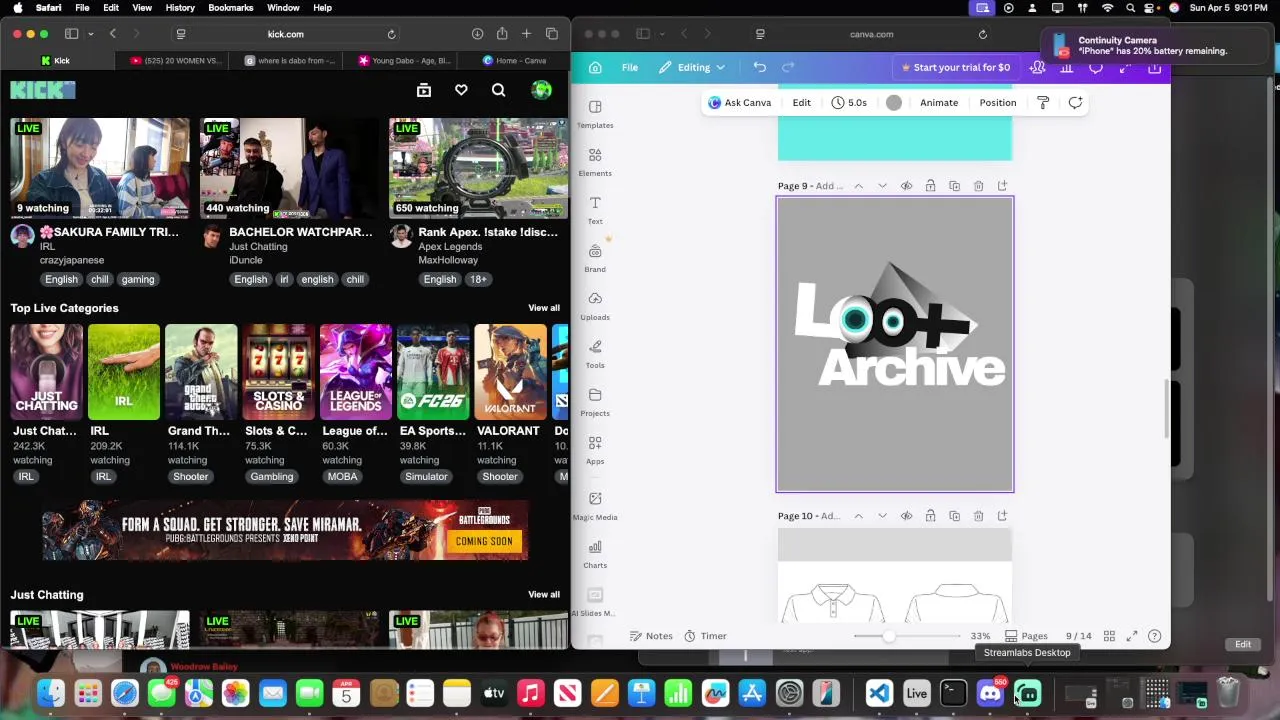Open the Timer in Canva footer

click(x=705, y=636)
